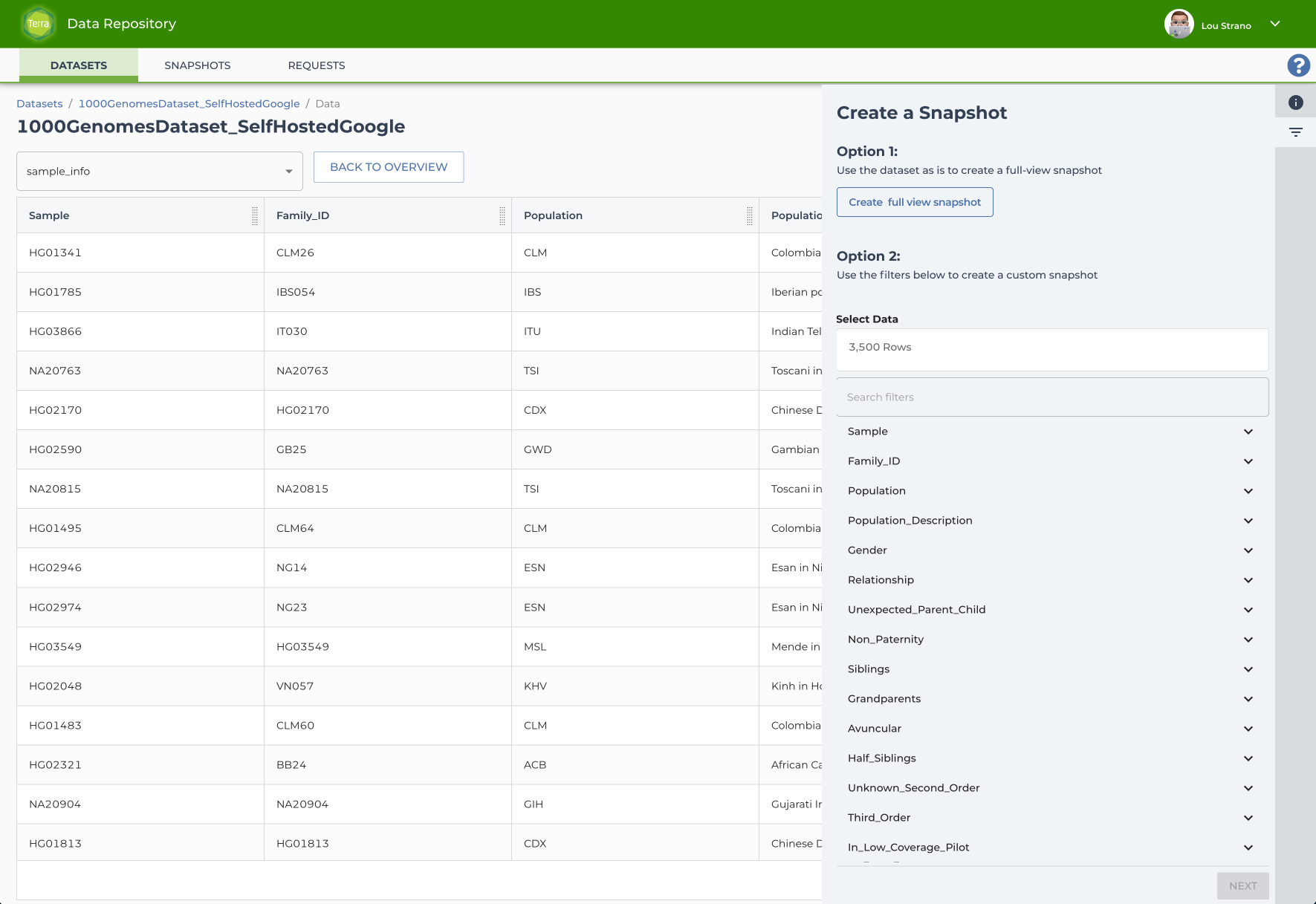Grab the Sample column resize handle
This screenshot has height=904, width=1316.
(x=255, y=215)
